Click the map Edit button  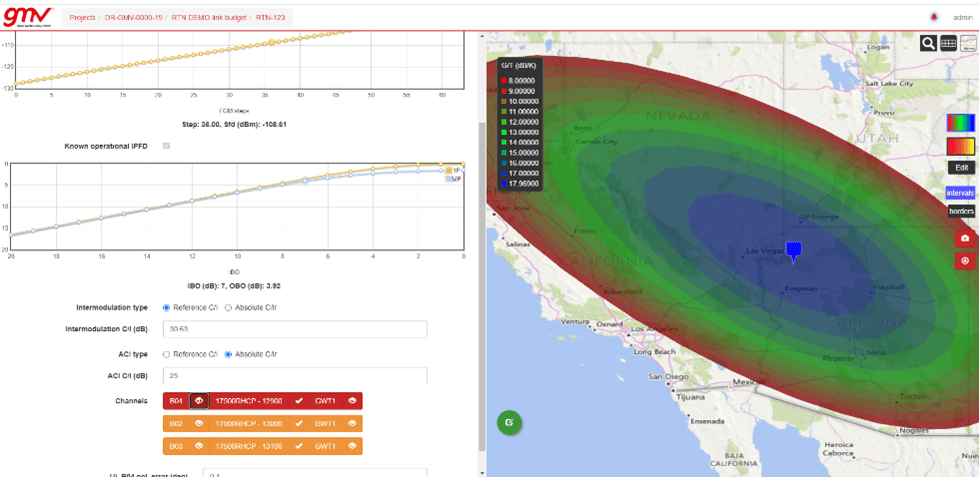click(x=962, y=167)
